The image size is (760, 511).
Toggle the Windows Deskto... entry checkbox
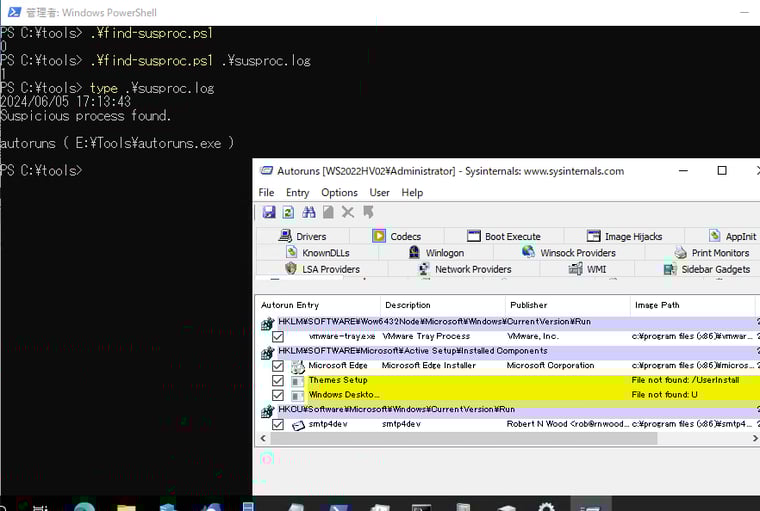tap(278, 395)
